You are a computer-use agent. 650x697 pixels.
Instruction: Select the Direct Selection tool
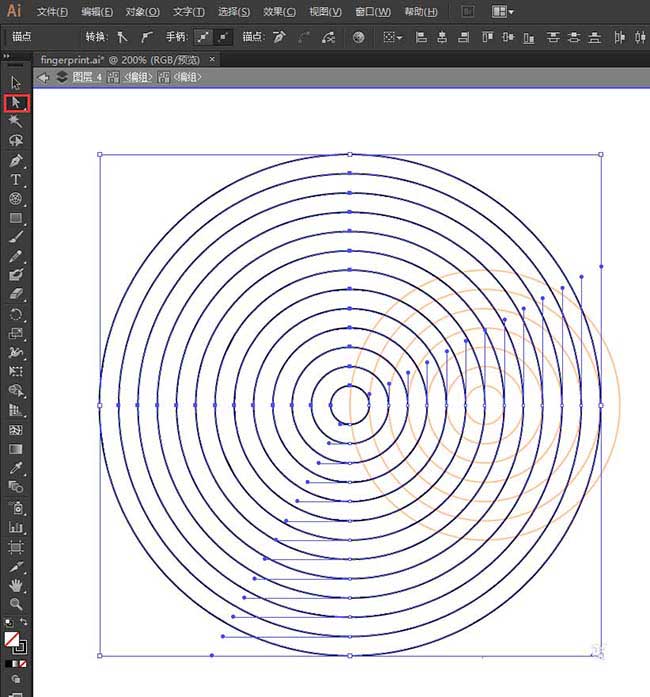[x=16, y=102]
